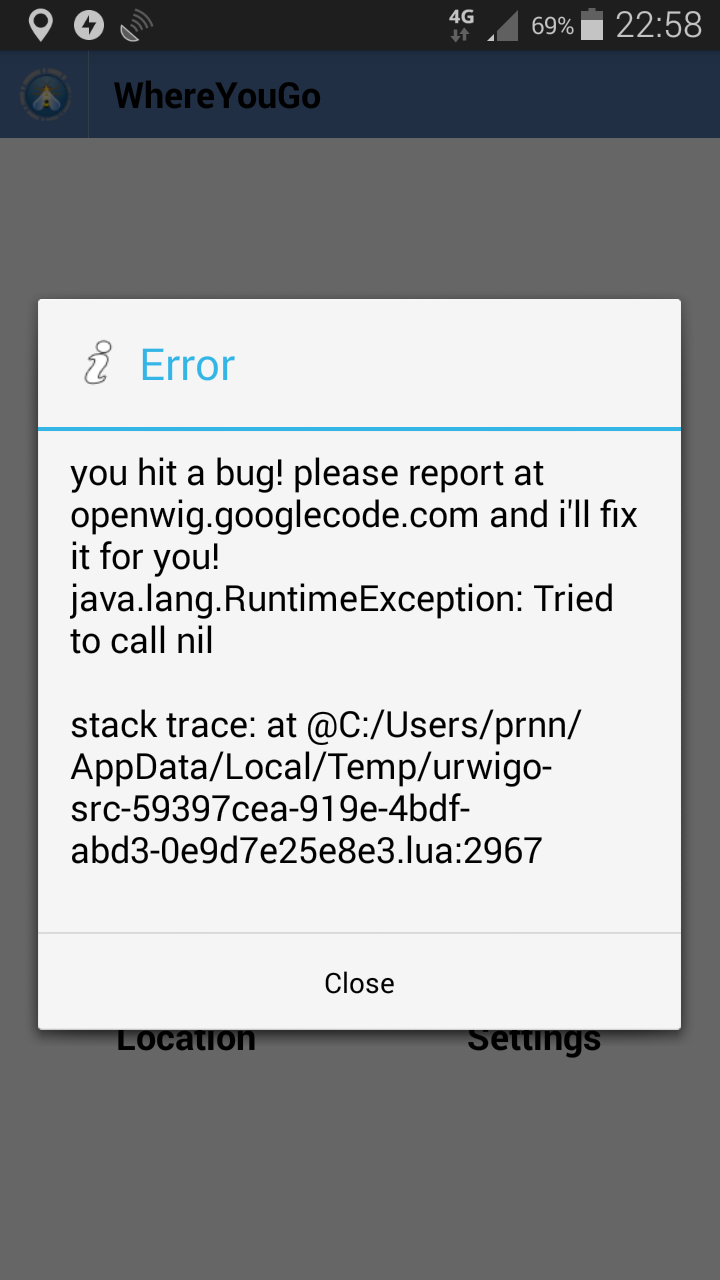
Task: Tap the cellular signal strength icon
Action: pos(504,26)
